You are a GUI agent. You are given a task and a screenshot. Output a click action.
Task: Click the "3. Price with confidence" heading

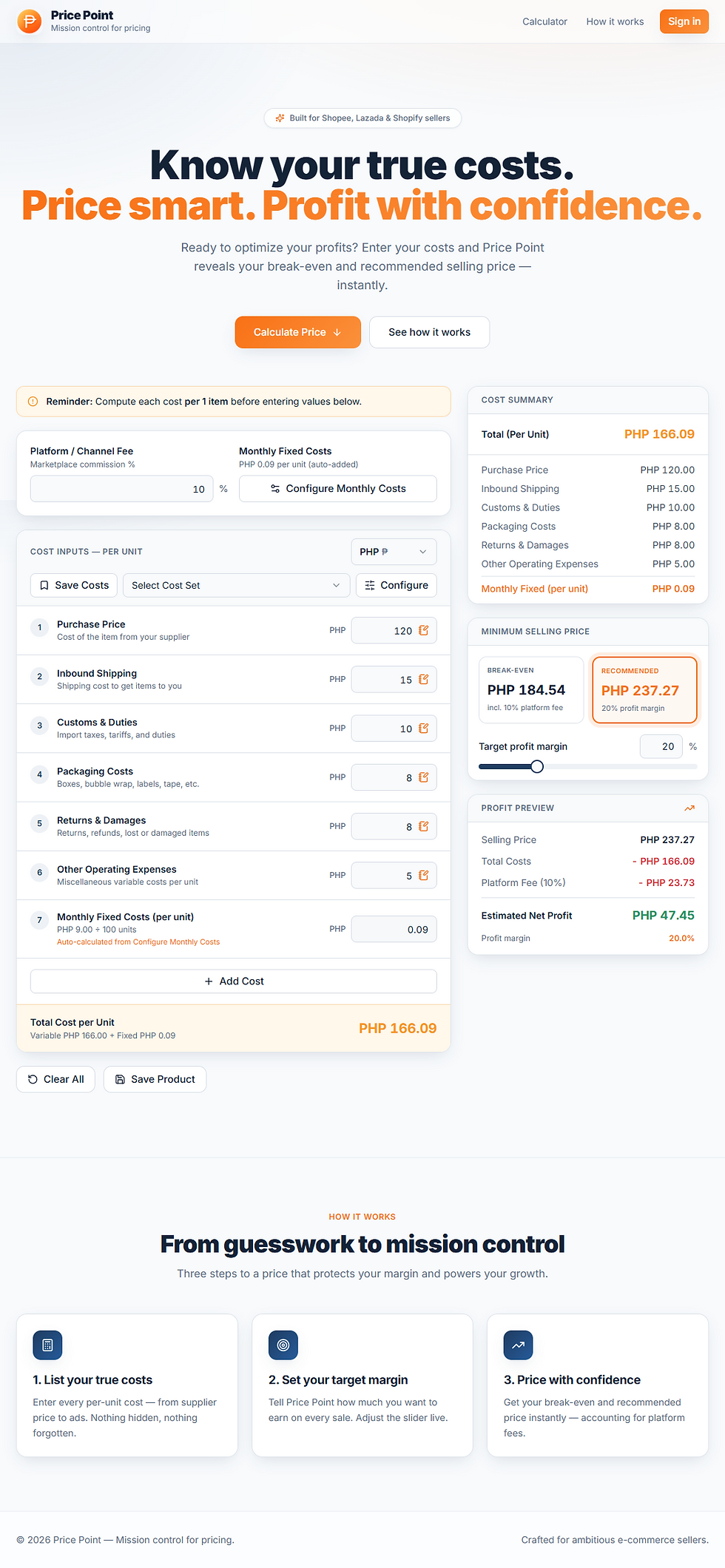(x=572, y=1379)
